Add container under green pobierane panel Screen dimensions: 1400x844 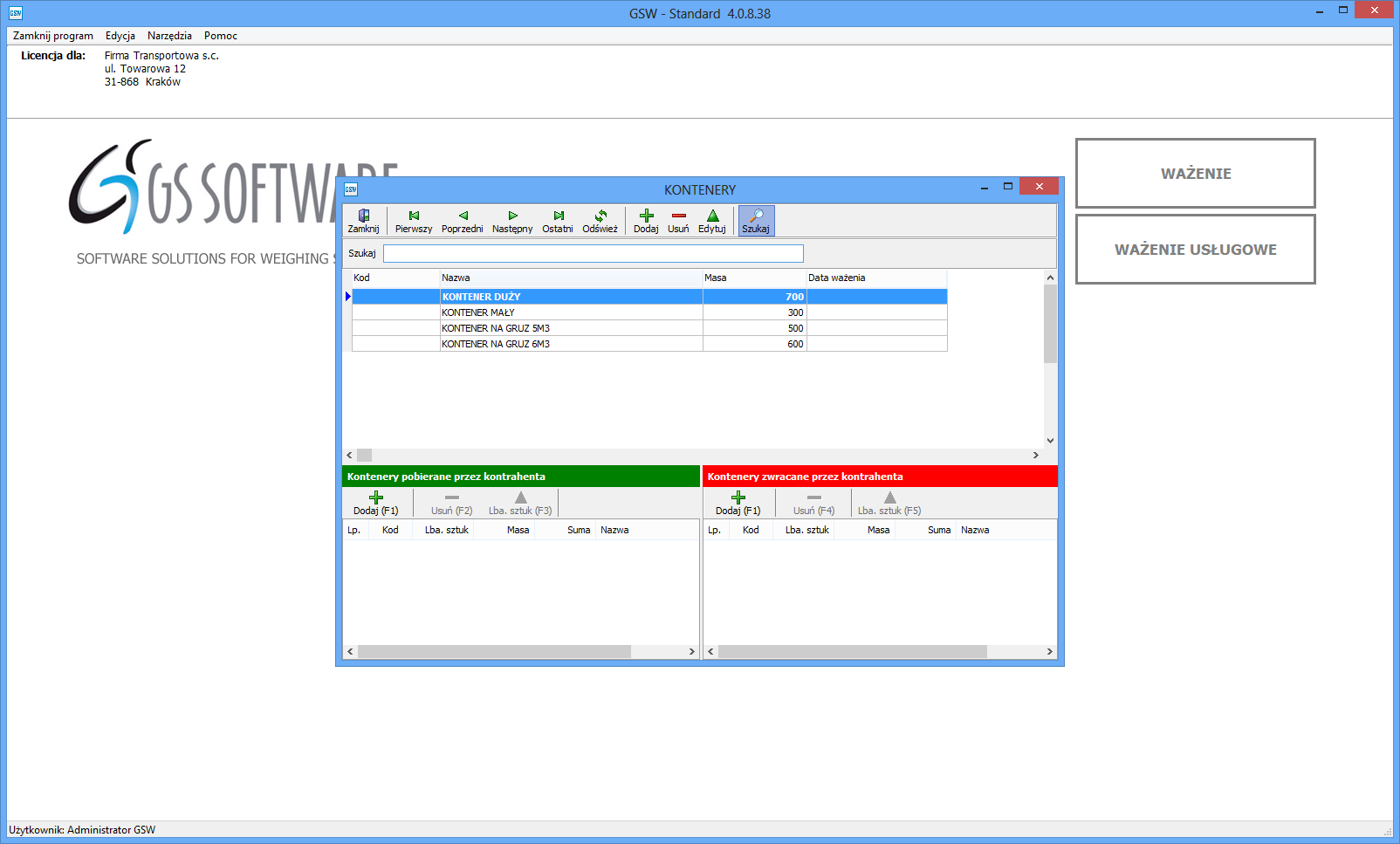[x=375, y=503]
